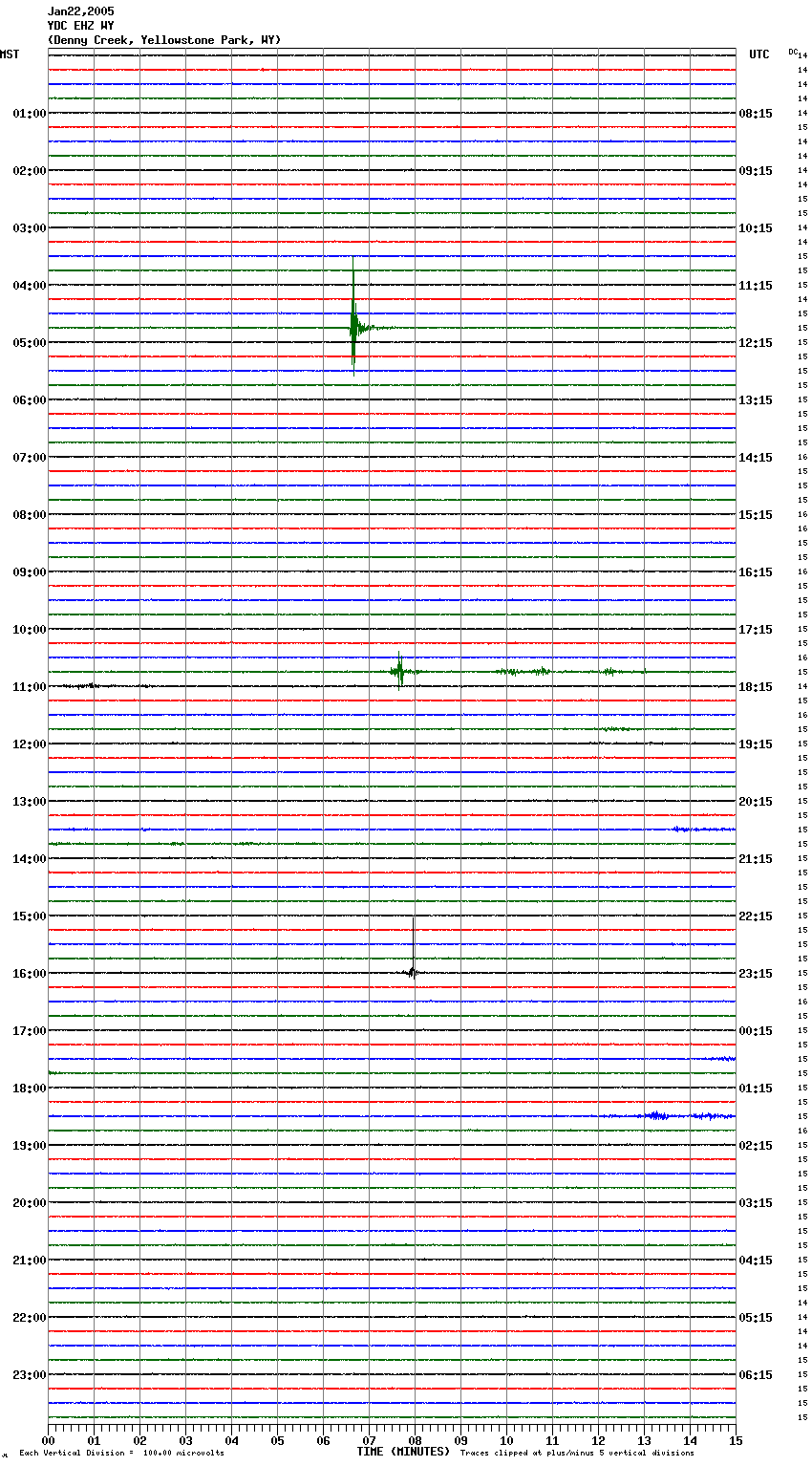Select the 19:00 MST row label
812x1466 pixels.
[x=30, y=1146]
